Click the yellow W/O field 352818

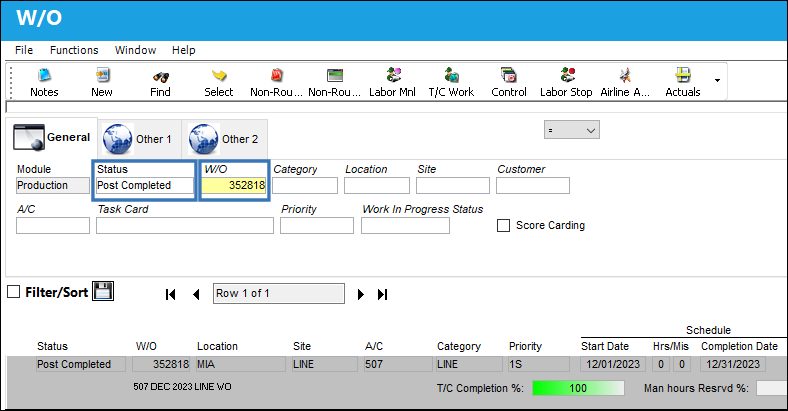point(234,185)
